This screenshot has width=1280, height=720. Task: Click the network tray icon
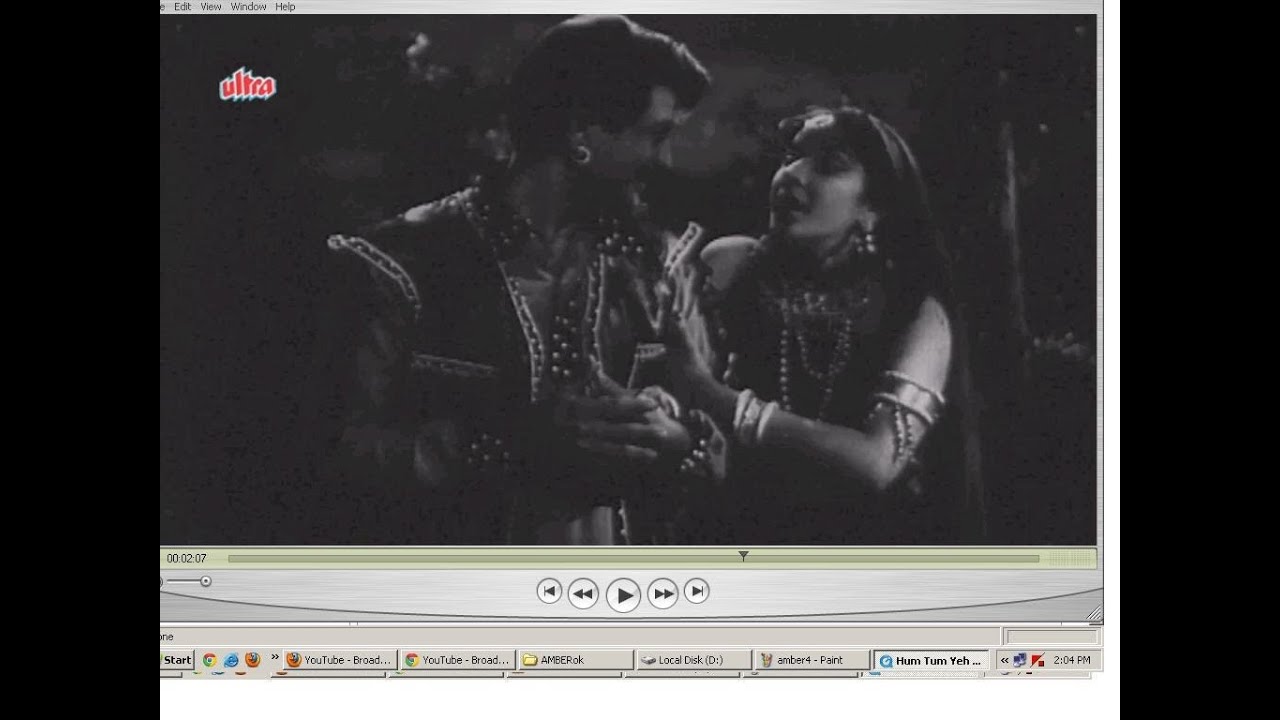1020,660
